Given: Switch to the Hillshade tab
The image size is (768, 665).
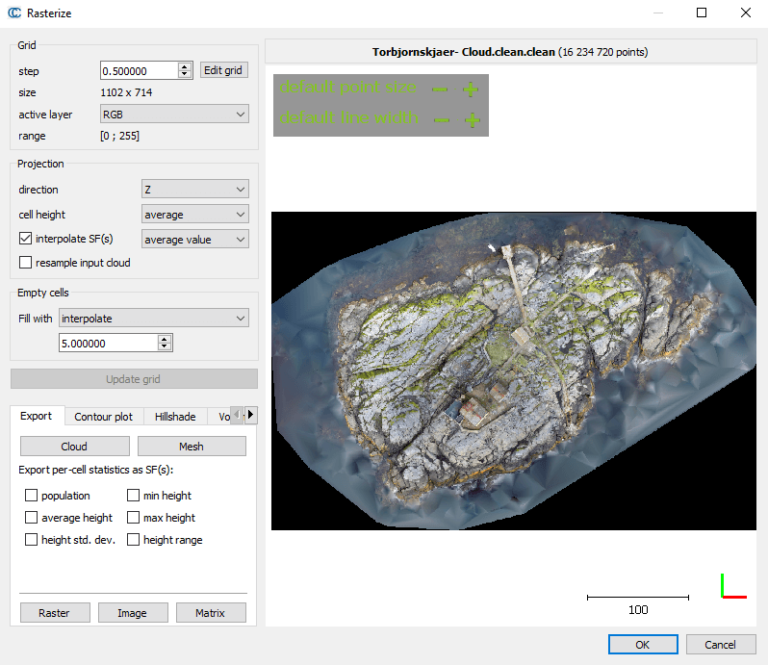Looking at the screenshot, I should [x=175, y=416].
